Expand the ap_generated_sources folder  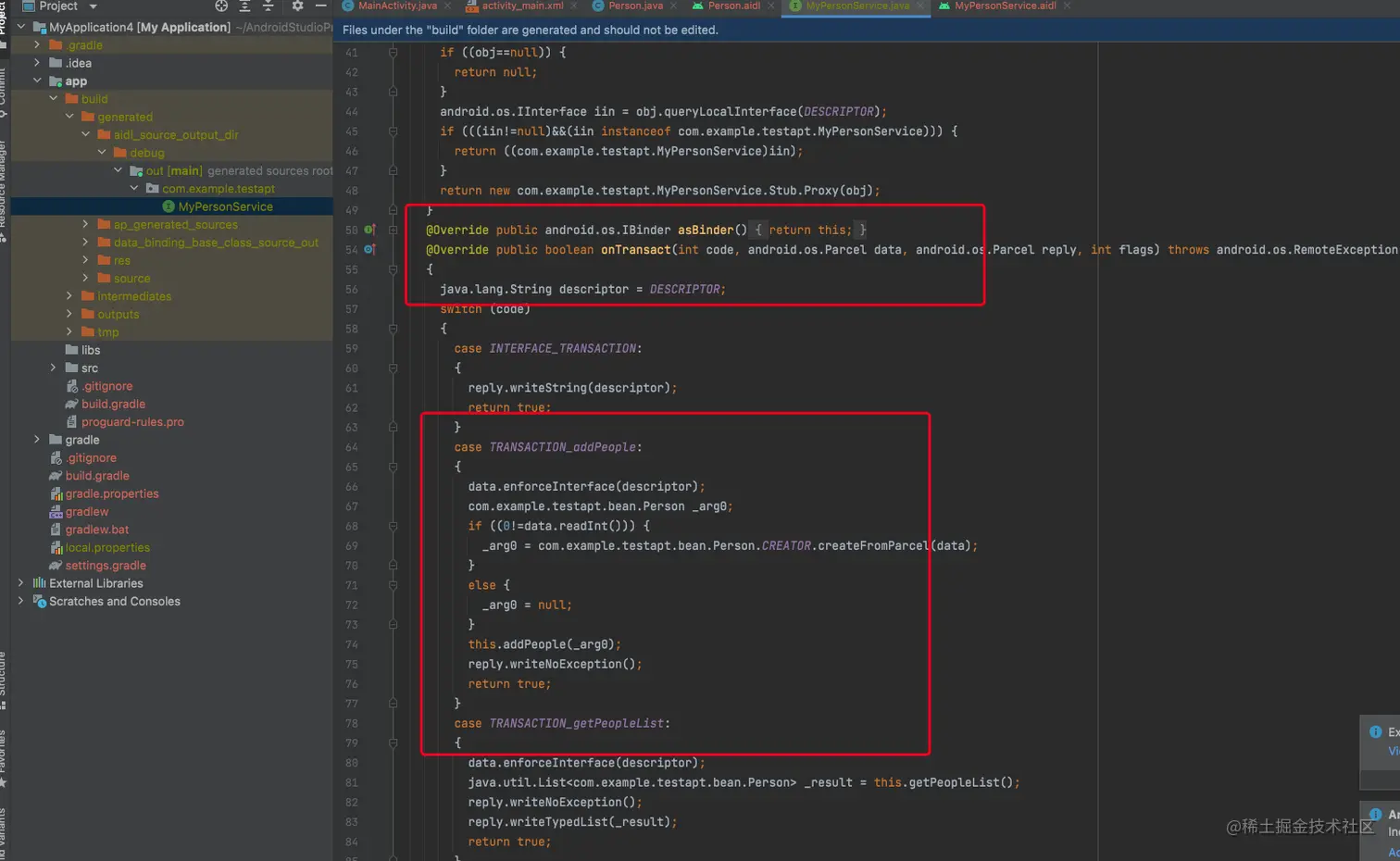click(86, 224)
